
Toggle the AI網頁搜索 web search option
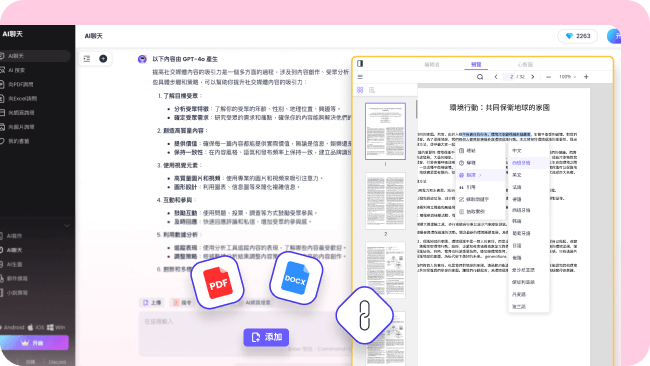point(258,303)
